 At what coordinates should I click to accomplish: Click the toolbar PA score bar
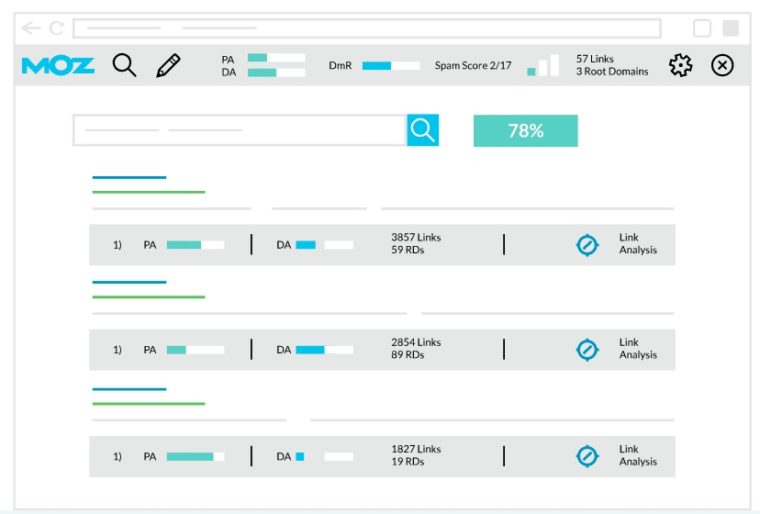(x=276, y=58)
